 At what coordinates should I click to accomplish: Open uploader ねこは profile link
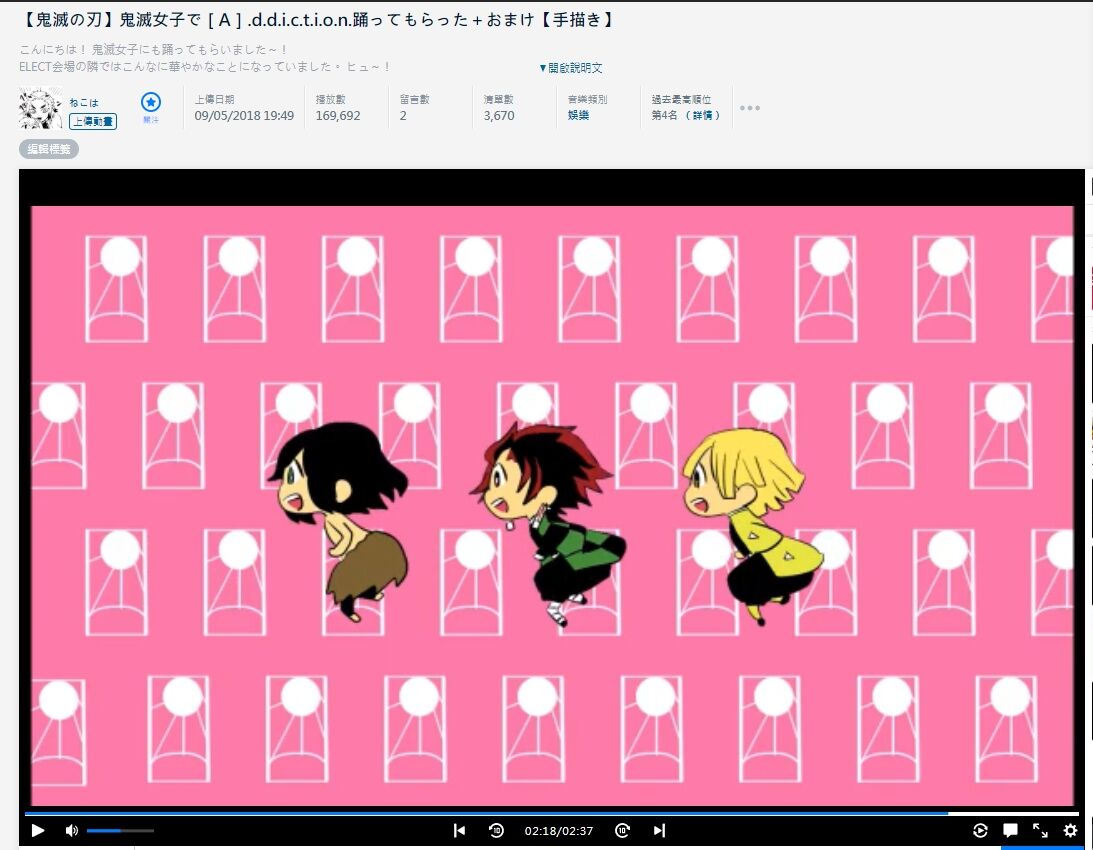pos(84,103)
